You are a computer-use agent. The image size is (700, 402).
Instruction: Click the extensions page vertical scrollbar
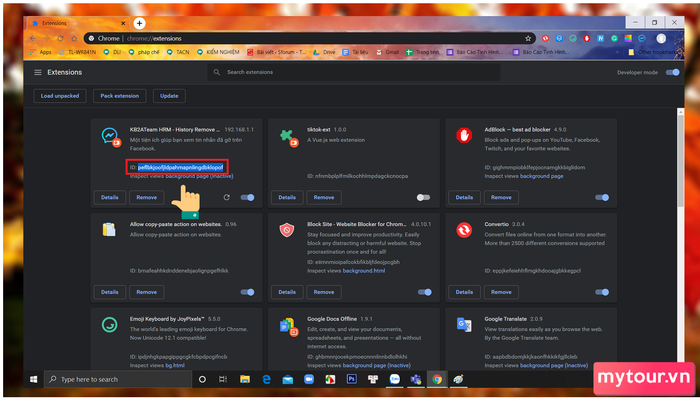[x=680, y=161]
